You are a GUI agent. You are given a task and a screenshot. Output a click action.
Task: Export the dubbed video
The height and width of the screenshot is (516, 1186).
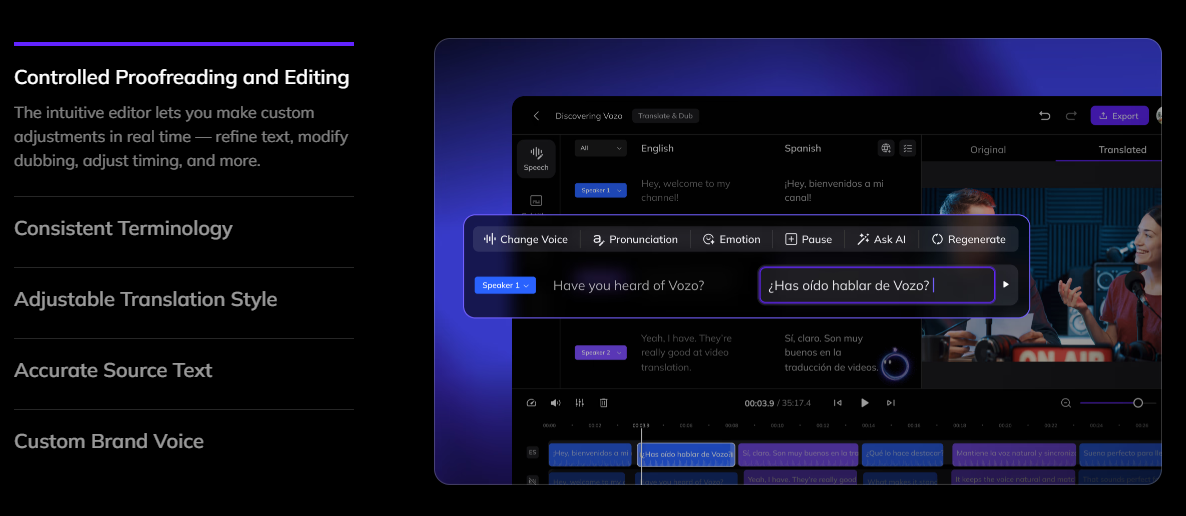point(1119,116)
